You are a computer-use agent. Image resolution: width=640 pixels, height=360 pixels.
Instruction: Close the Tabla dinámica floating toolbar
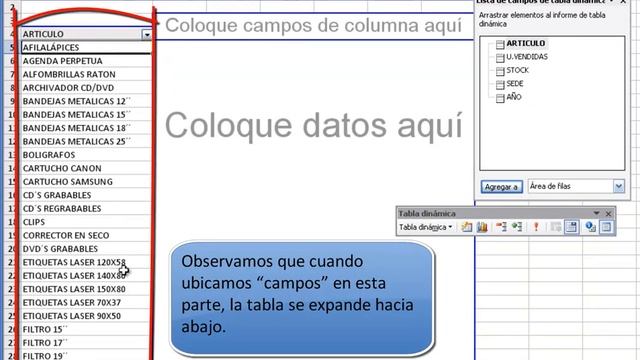click(x=609, y=213)
